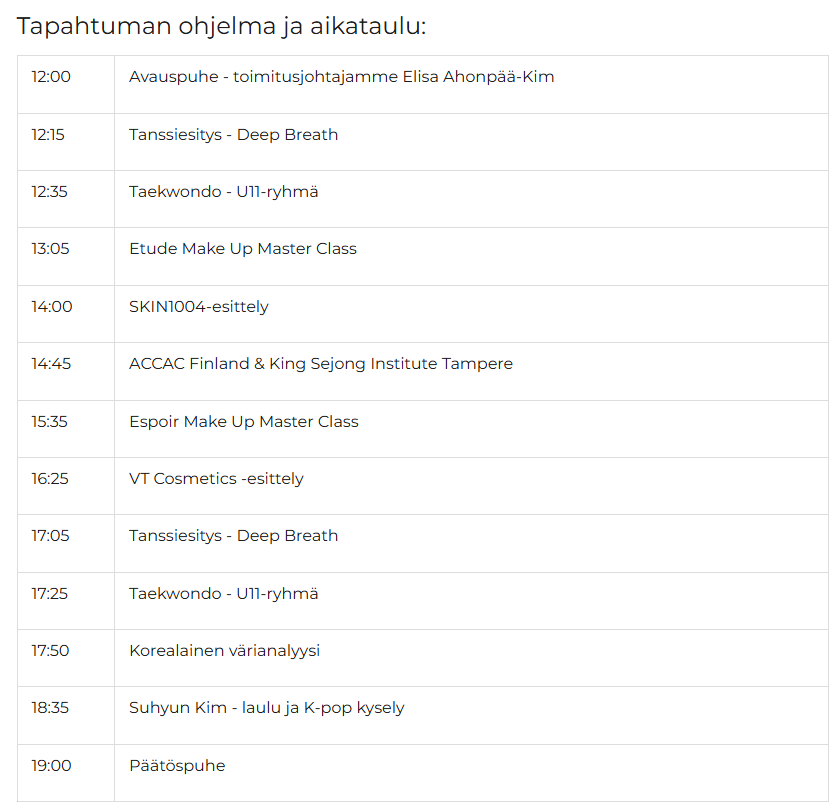This screenshot has width=840, height=809.
Task: Click the 19:00 time cell
Action: coord(66,773)
